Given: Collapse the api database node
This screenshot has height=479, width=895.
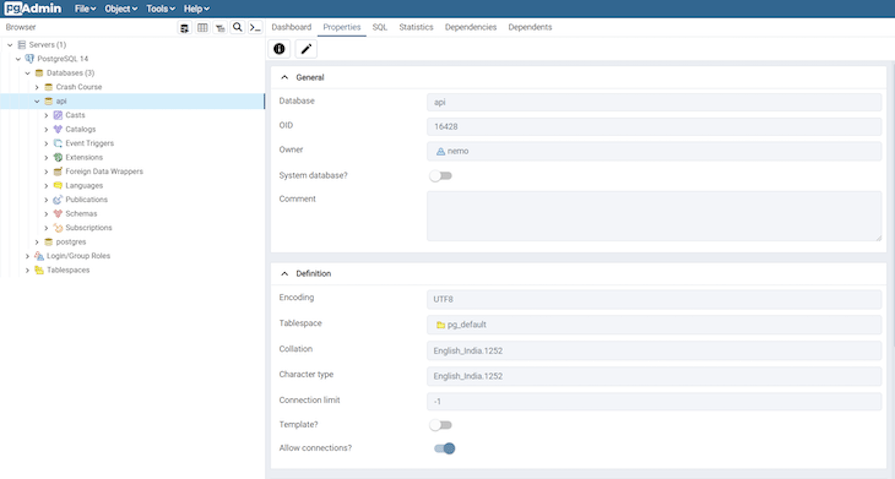Looking at the screenshot, I should (x=37, y=101).
